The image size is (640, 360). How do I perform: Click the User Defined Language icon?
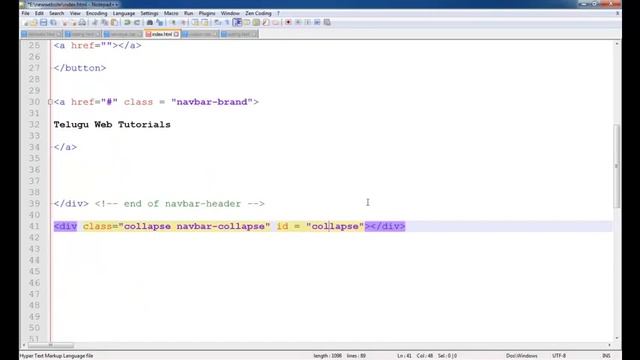[247, 22]
